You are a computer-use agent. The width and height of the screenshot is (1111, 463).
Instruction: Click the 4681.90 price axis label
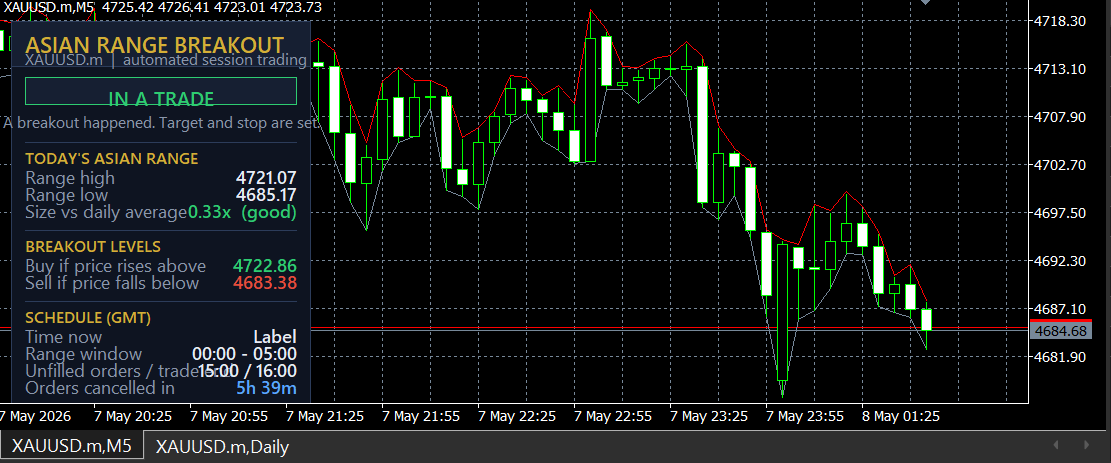click(x=1060, y=357)
